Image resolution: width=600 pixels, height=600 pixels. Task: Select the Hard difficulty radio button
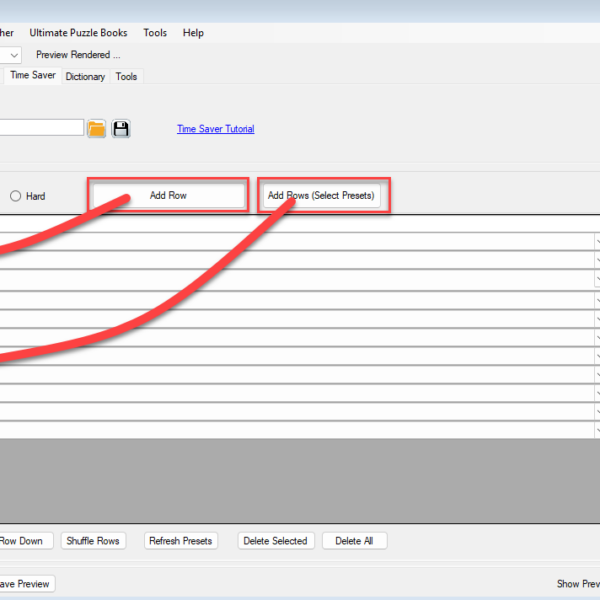click(16, 196)
